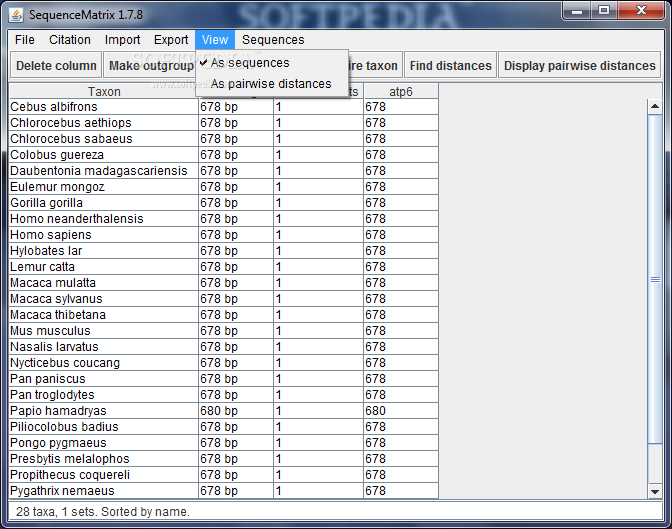672x529 pixels.
Task: Select the Piliocolobus badius taxon
Action: 103,427
